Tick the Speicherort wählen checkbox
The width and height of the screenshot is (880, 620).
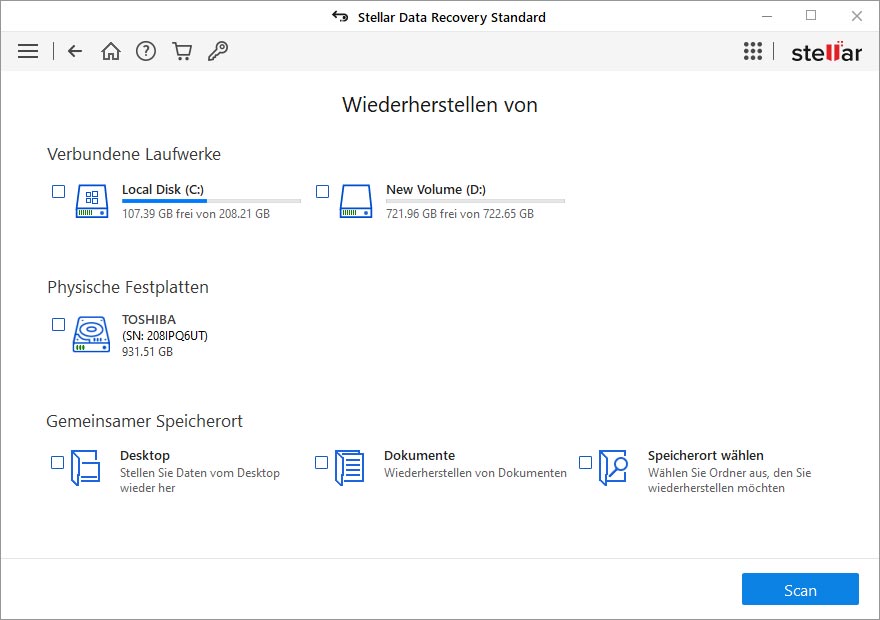pos(585,462)
